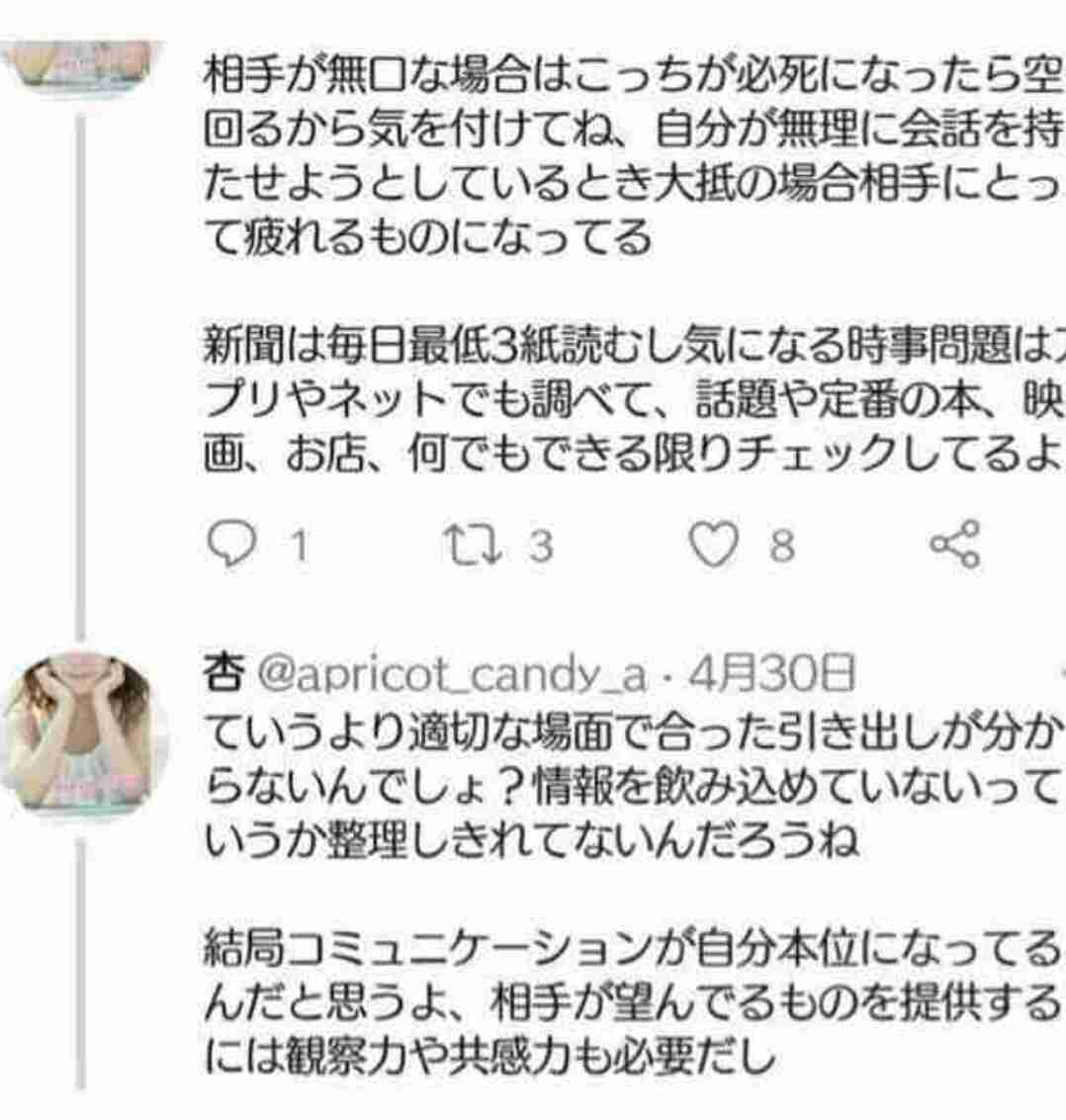
Task: Click the retweet count showing 3
Action: click(541, 546)
